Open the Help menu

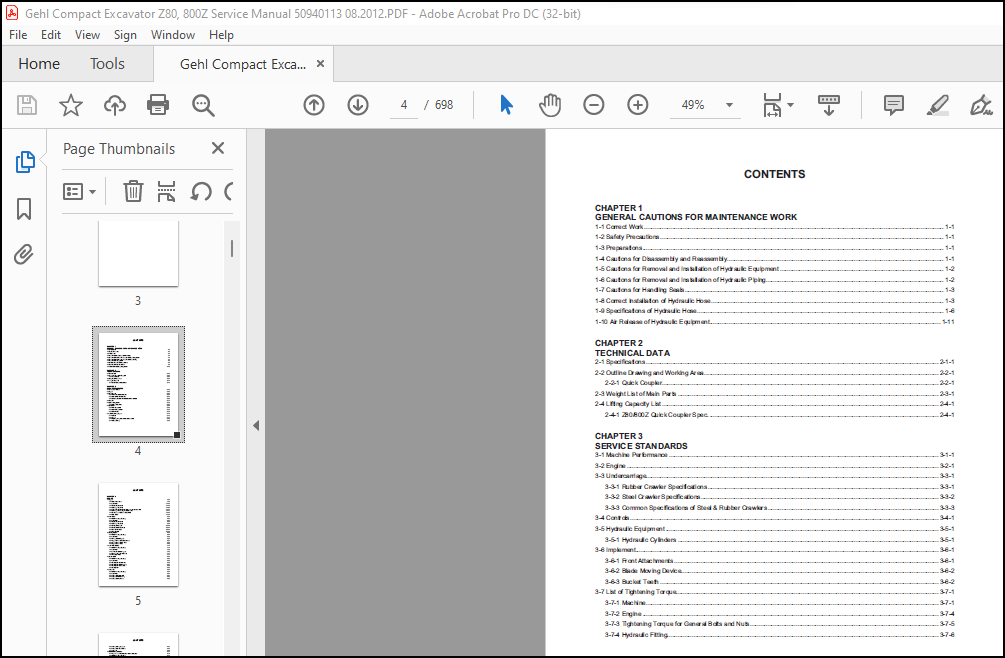click(x=221, y=35)
